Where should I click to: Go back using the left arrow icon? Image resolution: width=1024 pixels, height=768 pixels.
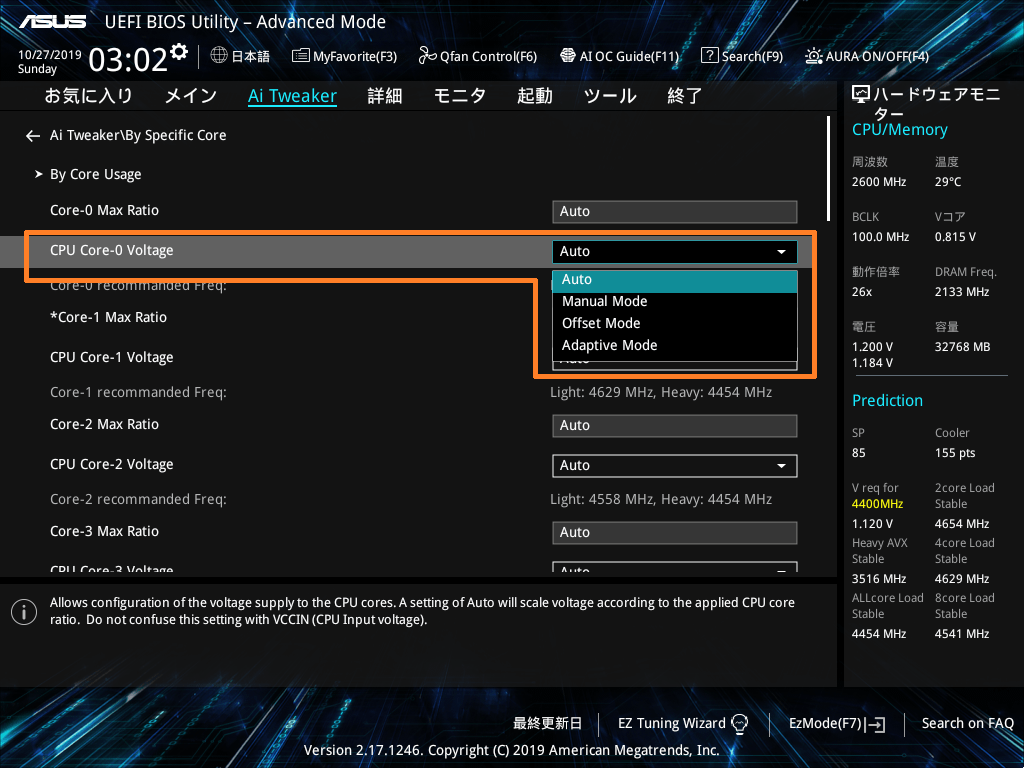tap(33, 136)
